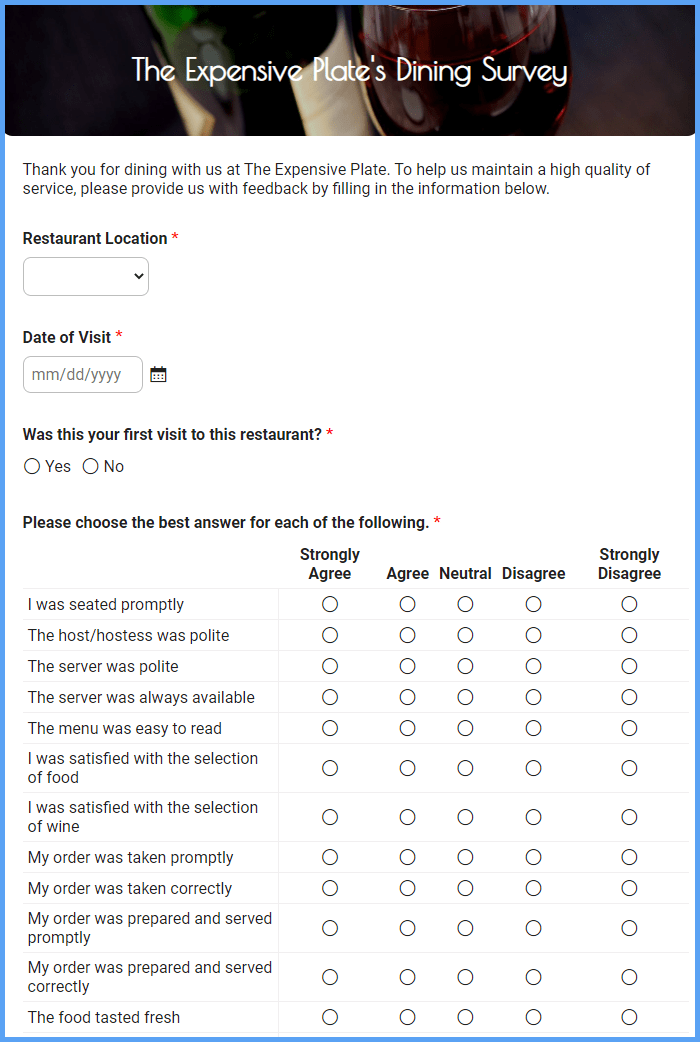Select Disagree for 'The server was always available'
This screenshot has width=700, height=1042.
point(533,697)
